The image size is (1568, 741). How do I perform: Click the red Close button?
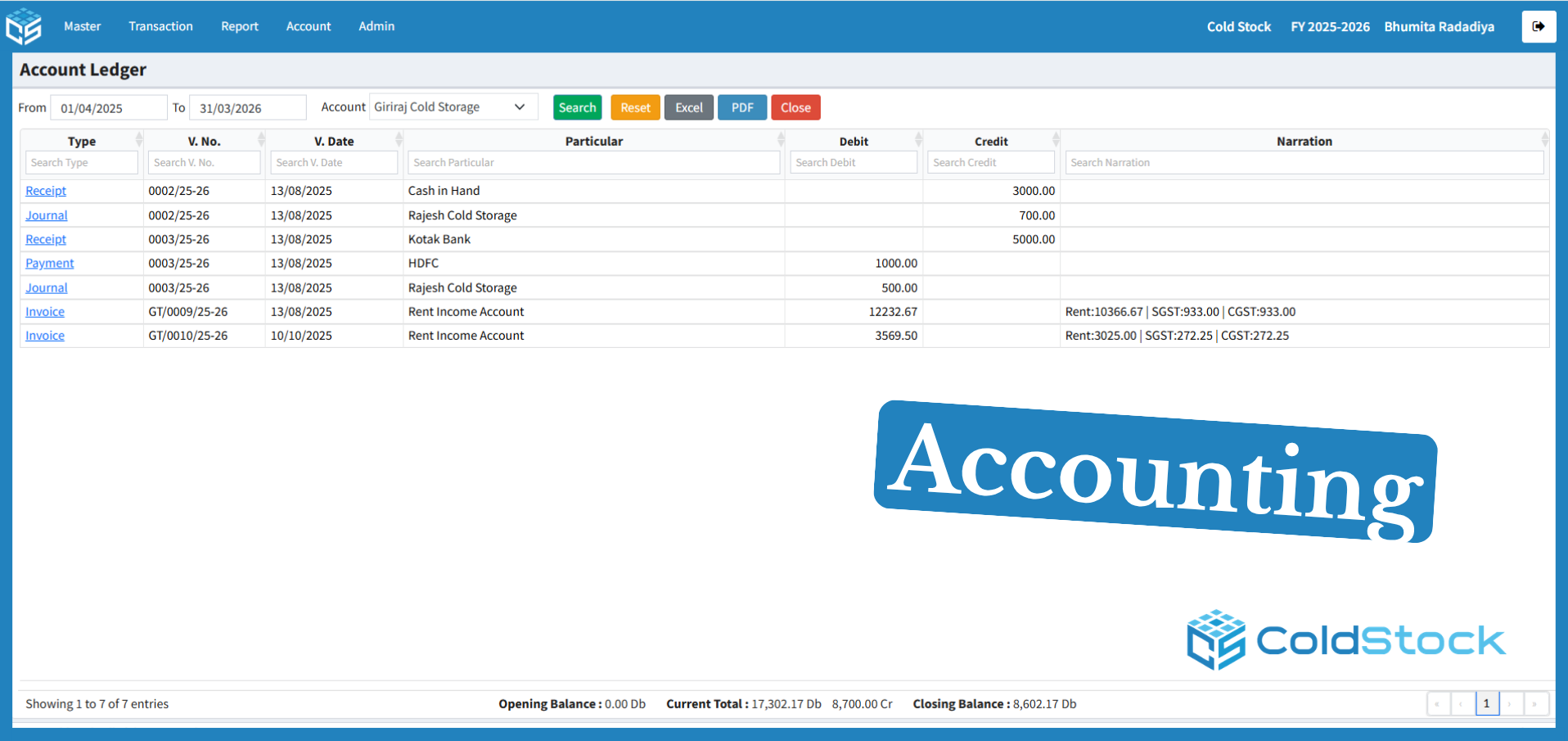[x=795, y=107]
